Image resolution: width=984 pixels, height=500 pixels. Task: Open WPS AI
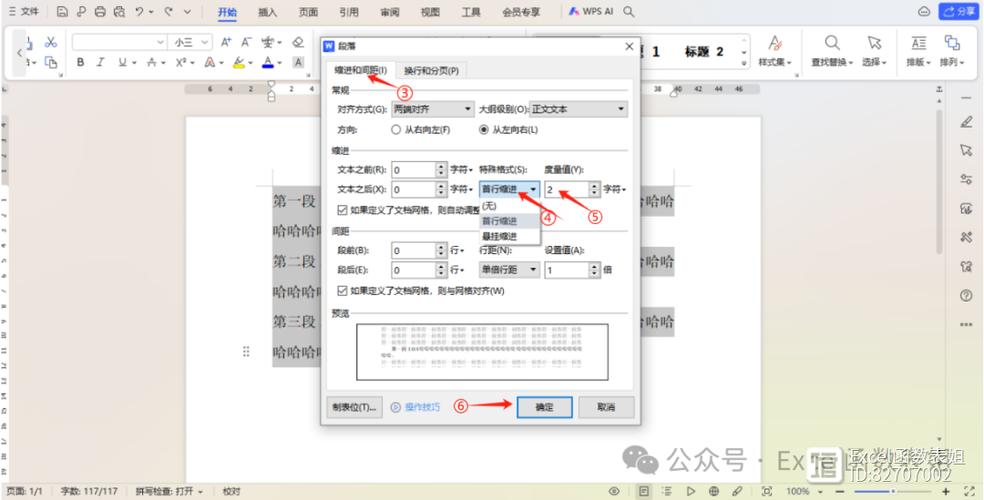pos(591,11)
